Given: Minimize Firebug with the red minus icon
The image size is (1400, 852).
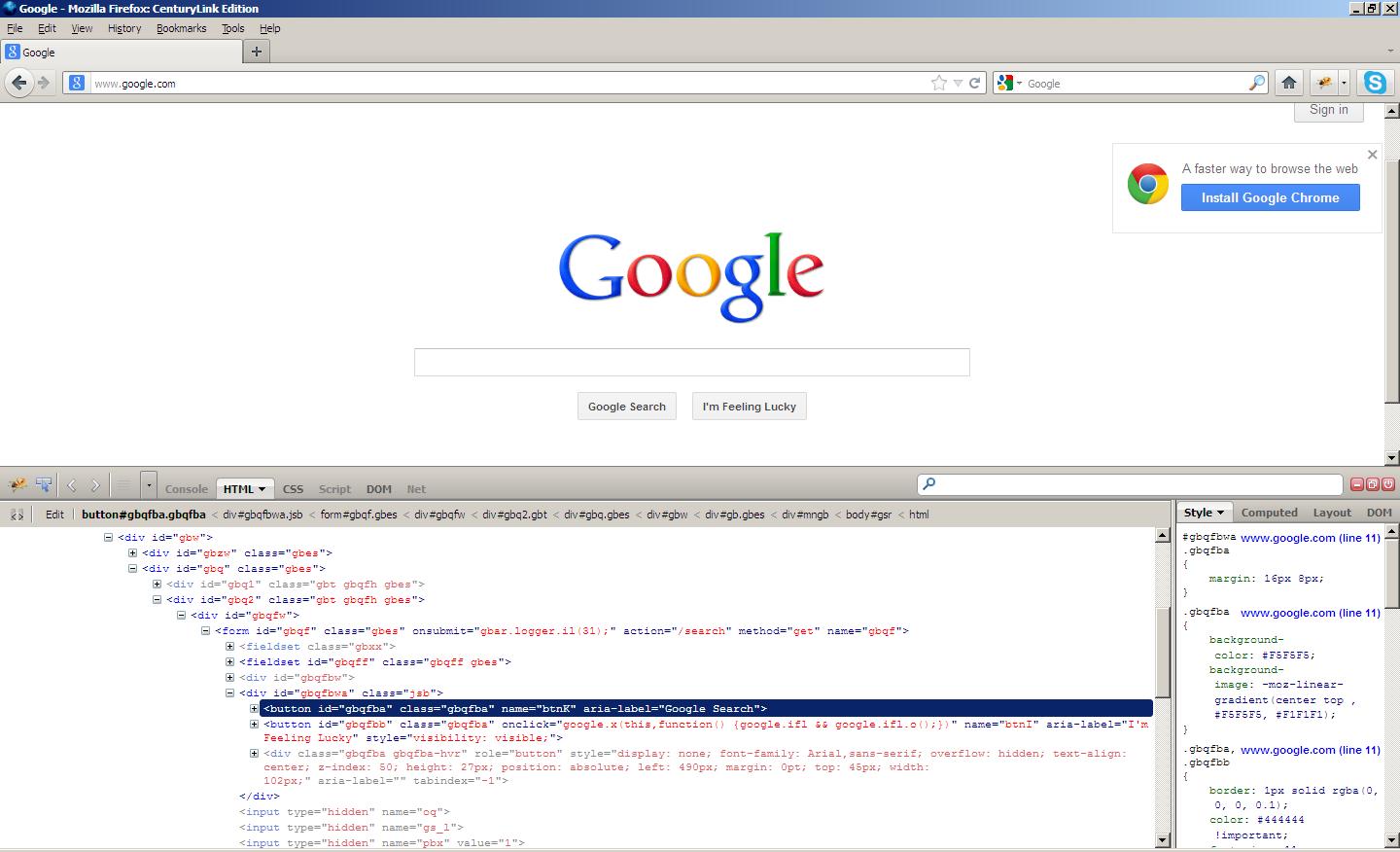Looking at the screenshot, I should (x=1357, y=484).
